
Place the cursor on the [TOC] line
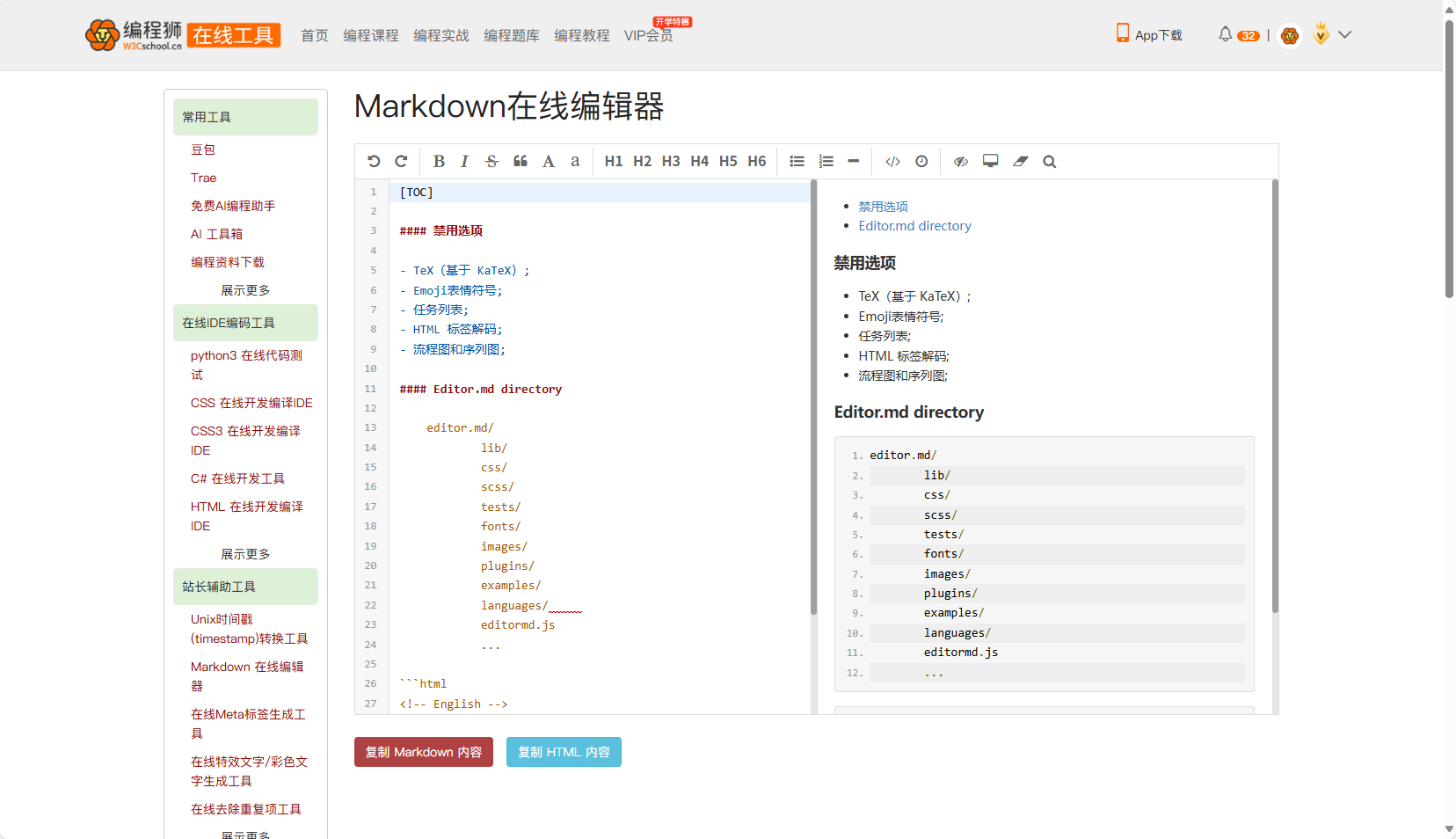pos(599,192)
